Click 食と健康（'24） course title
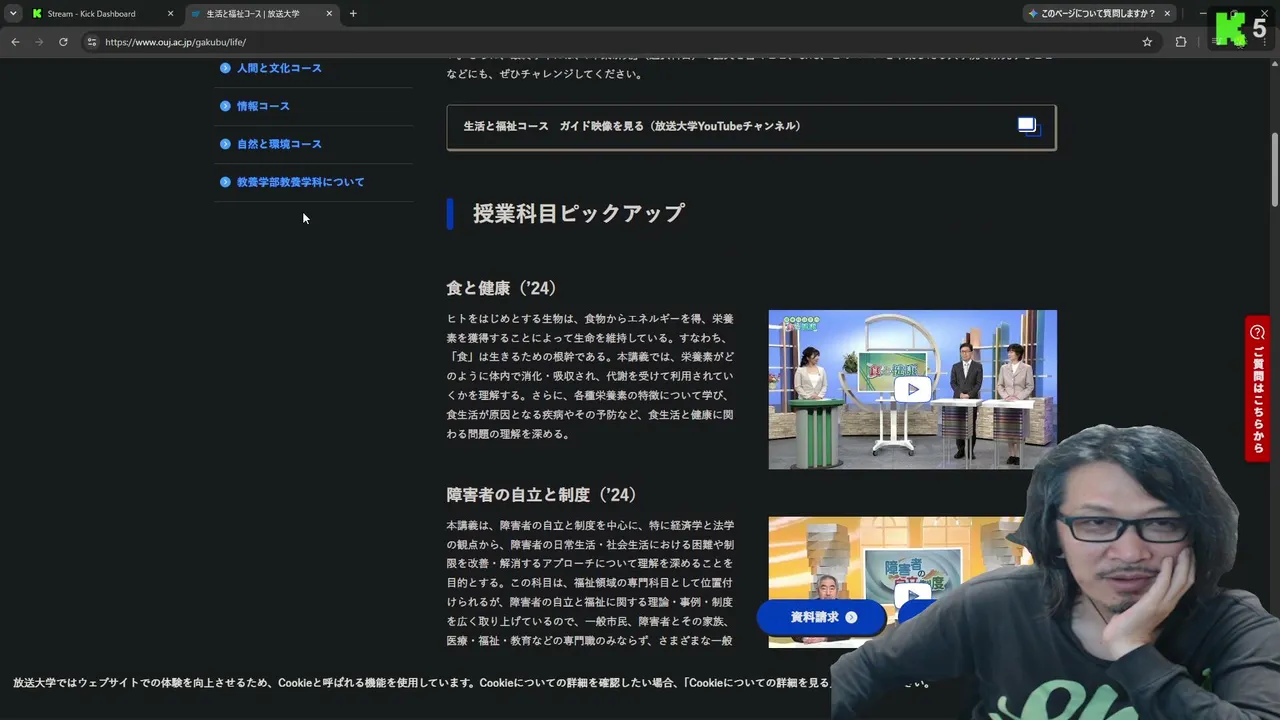The height and width of the screenshot is (720, 1280). [x=501, y=288]
